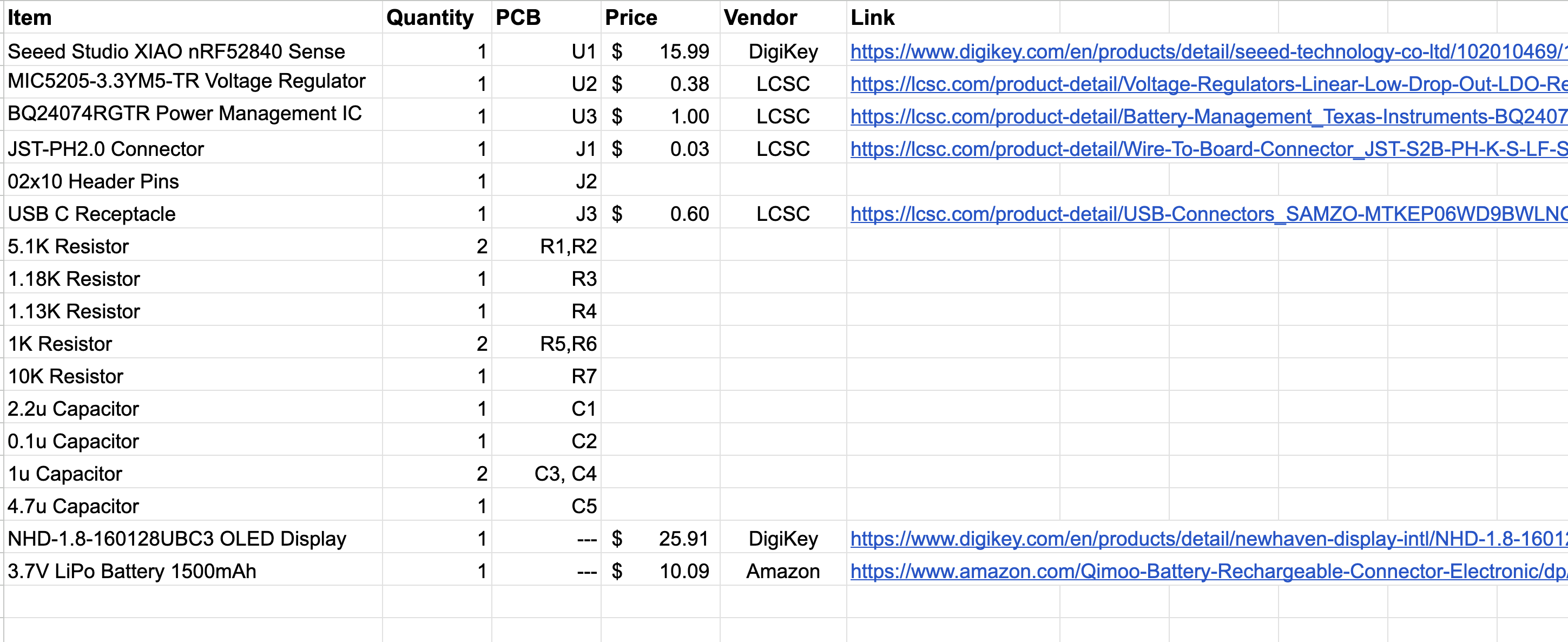Open the LCSC voltage regulator link
Viewport: 1568px width, 642px height.
[1205, 83]
